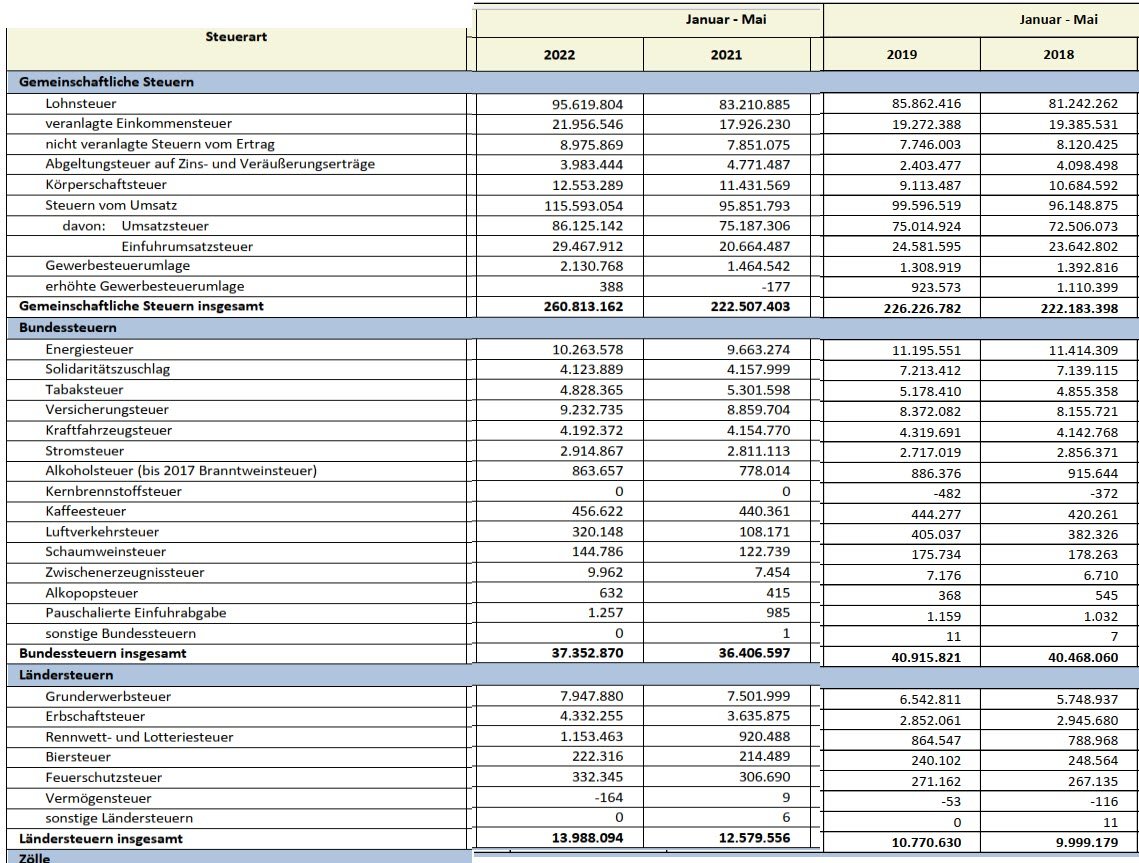
Task: Select the erhöhte Gewerbesteuerumlage row label
Action: 145,286
